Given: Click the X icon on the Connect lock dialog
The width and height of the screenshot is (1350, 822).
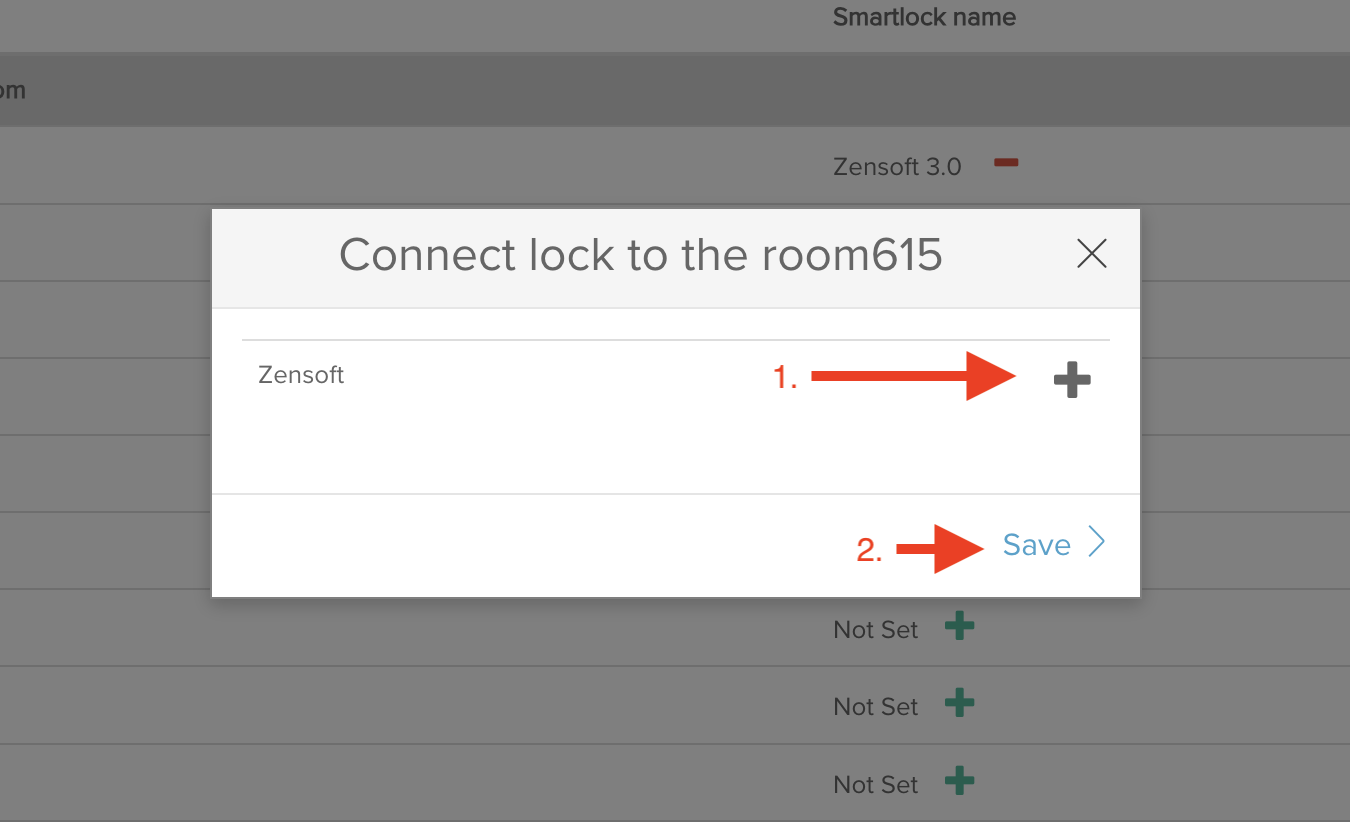Looking at the screenshot, I should pos(1092,254).
